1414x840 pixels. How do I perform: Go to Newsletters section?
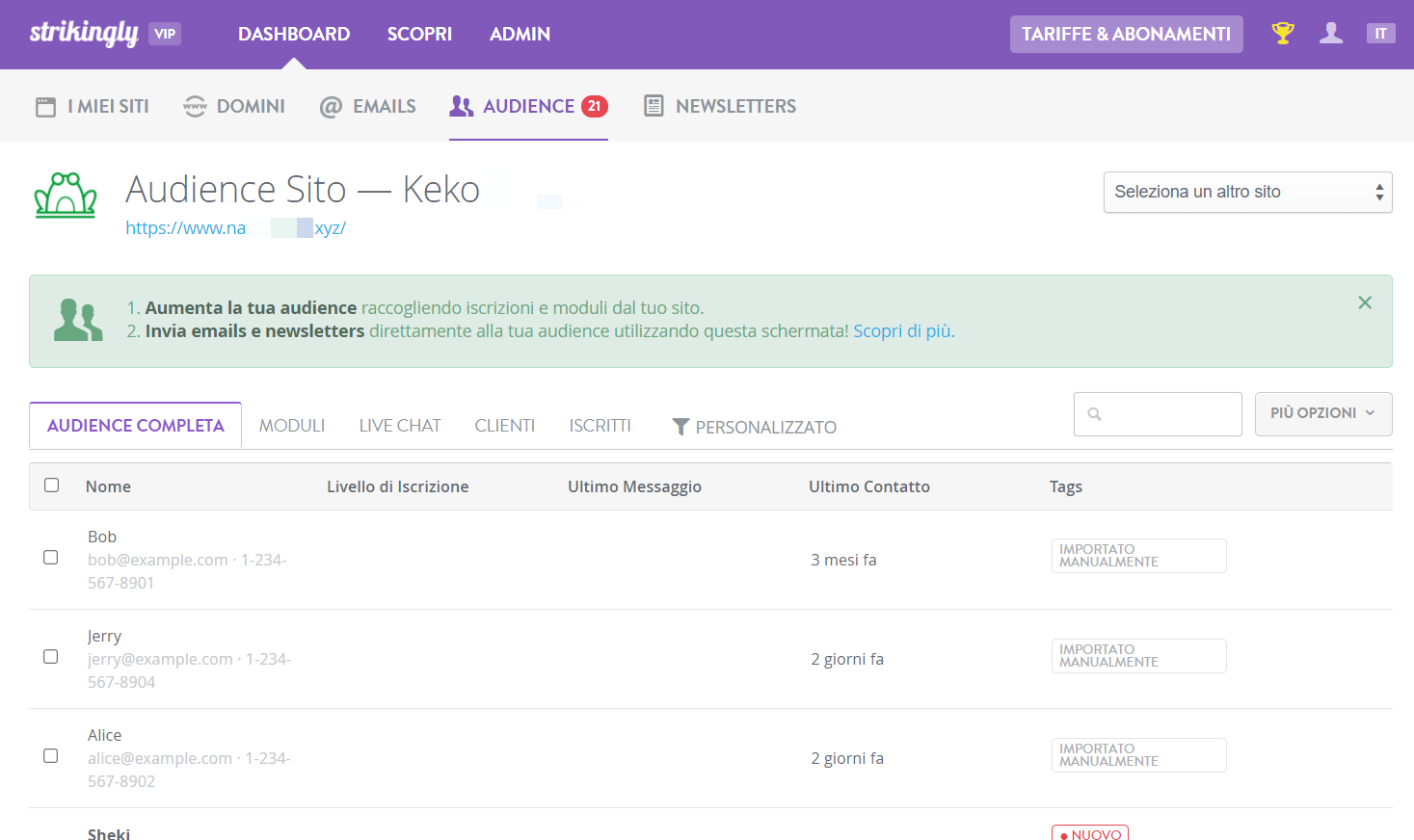coord(720,106)
